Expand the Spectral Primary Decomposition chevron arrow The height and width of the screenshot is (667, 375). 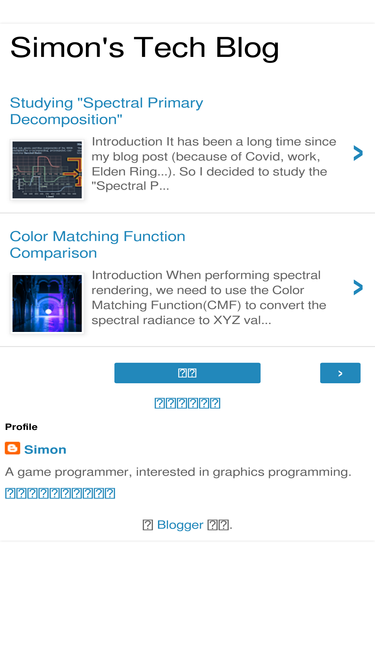tap(358, 153)
